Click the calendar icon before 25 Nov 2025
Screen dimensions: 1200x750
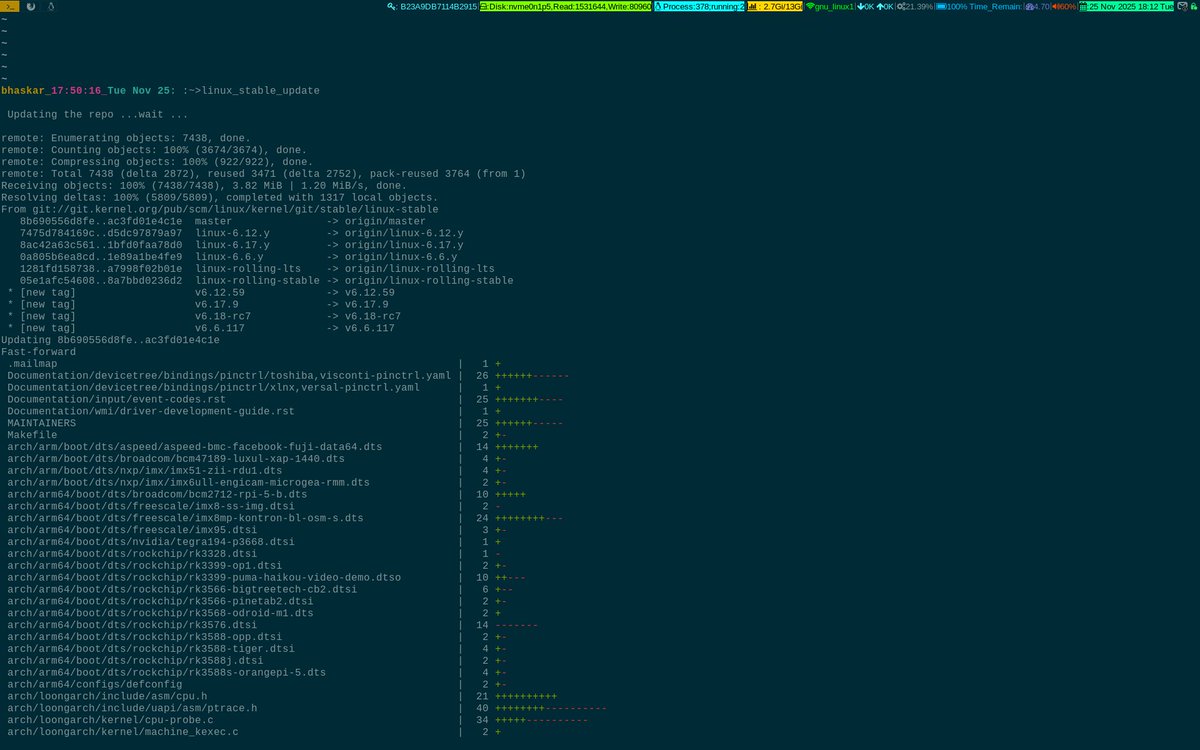click(1085, 5)
